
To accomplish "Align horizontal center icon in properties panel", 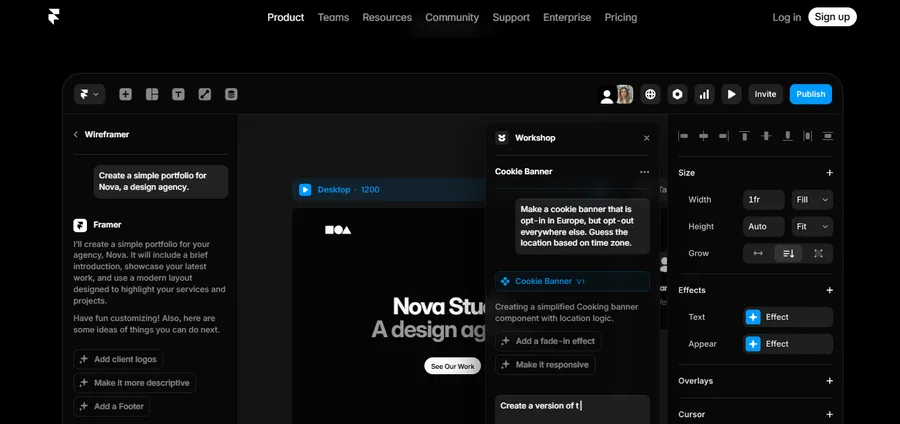I will coord(703,136).
